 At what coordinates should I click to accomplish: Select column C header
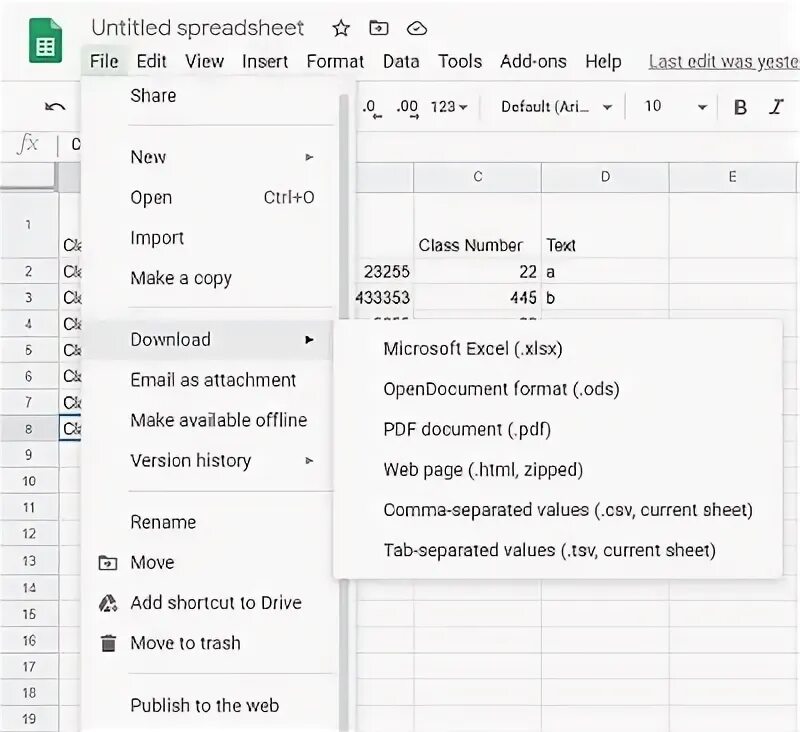478,177
